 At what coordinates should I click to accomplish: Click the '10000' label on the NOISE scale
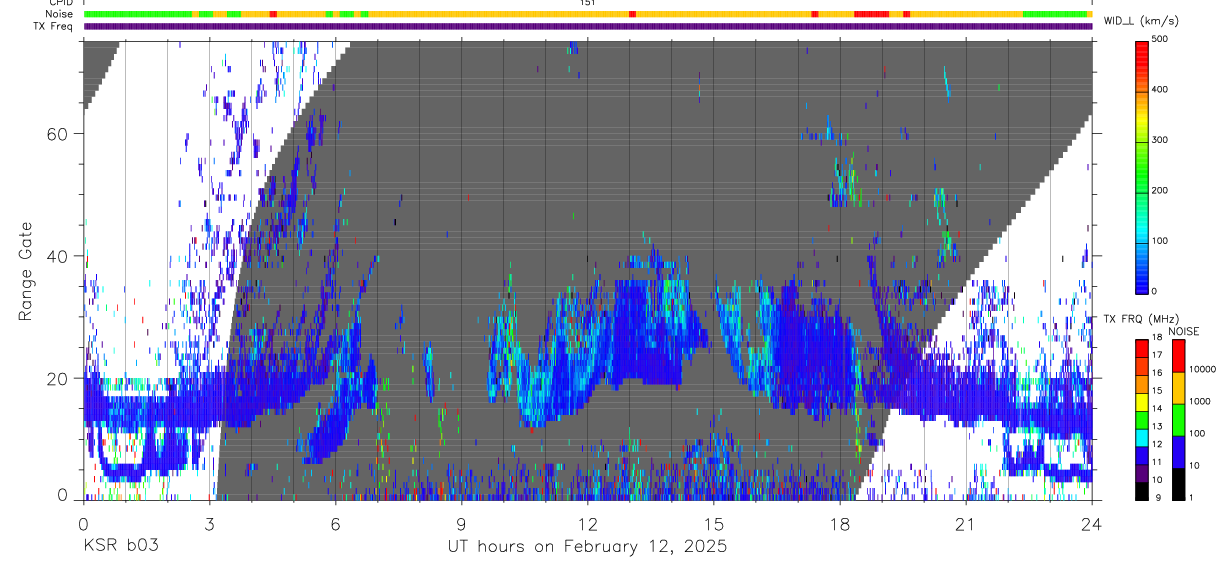(1203, 369)
